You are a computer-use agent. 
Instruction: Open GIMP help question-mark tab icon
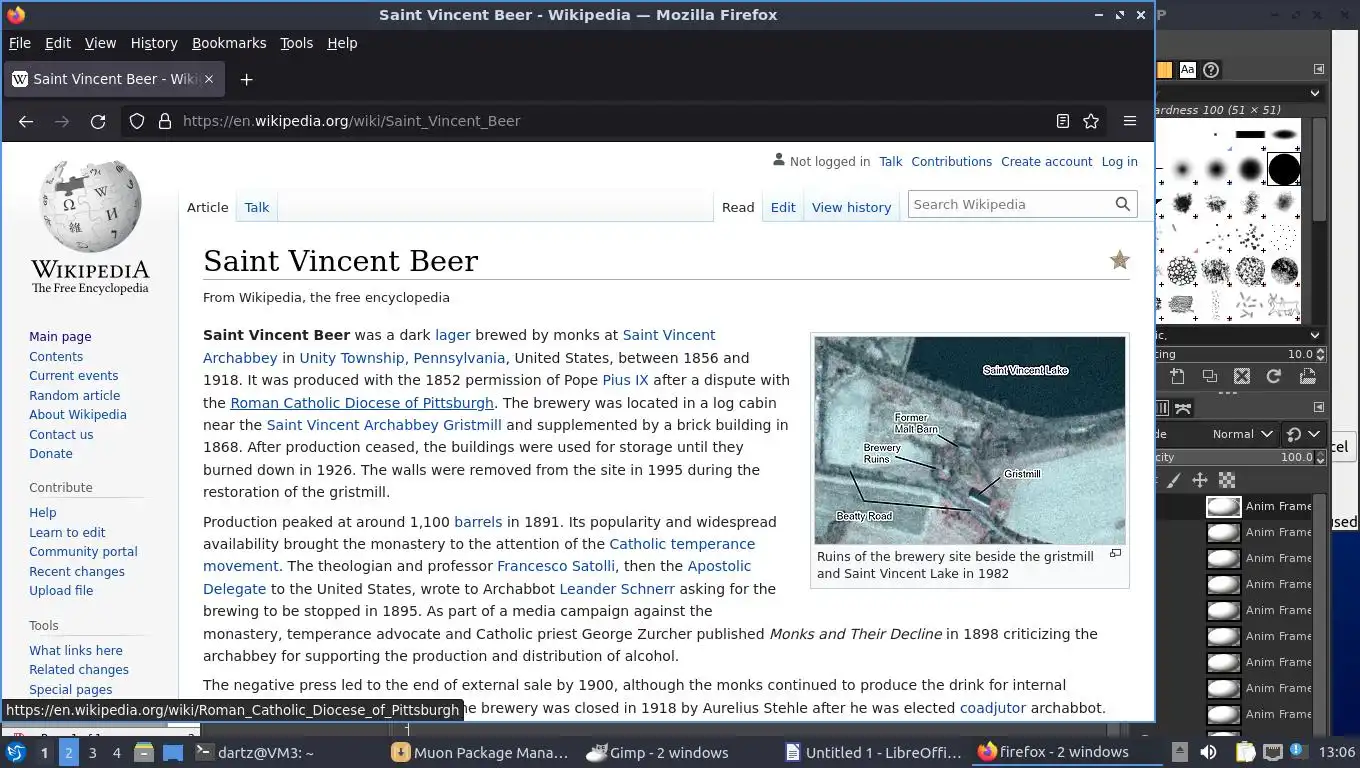coord(1211,70)
